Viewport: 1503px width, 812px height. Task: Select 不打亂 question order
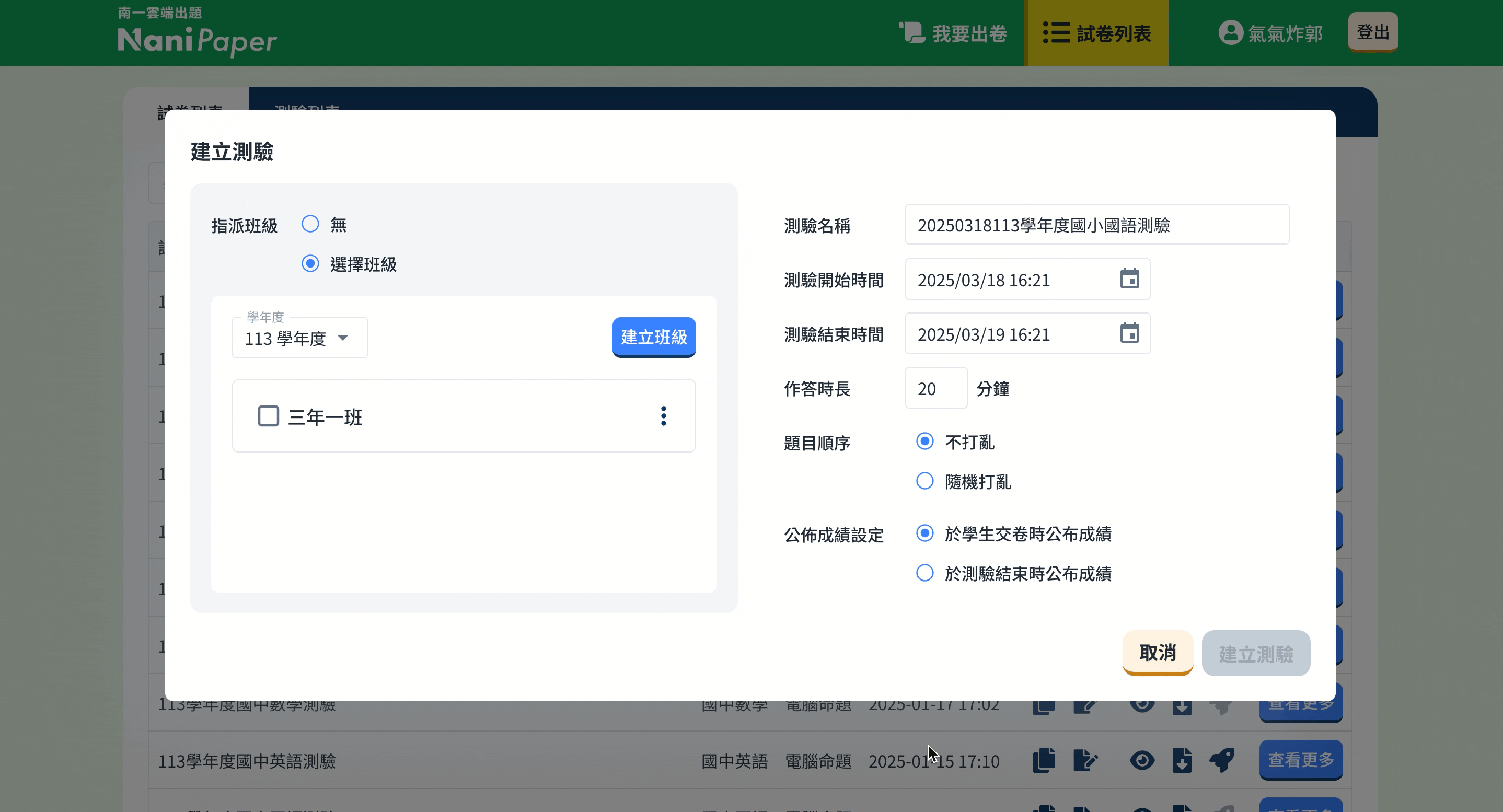tap(925, 441)
